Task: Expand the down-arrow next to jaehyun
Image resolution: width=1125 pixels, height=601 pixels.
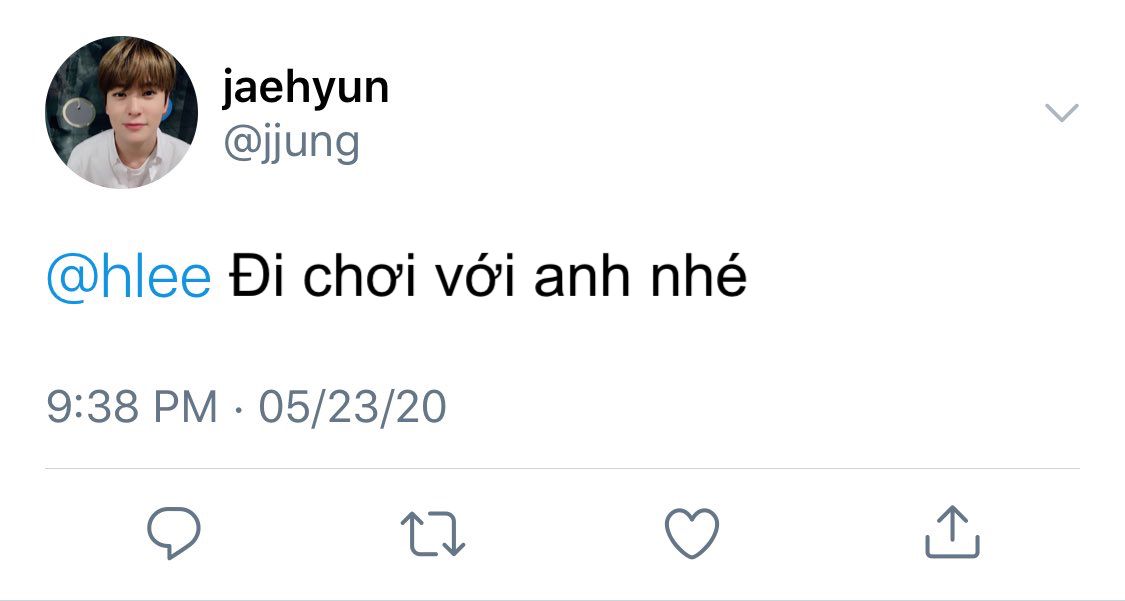Action: point(1061,113)
